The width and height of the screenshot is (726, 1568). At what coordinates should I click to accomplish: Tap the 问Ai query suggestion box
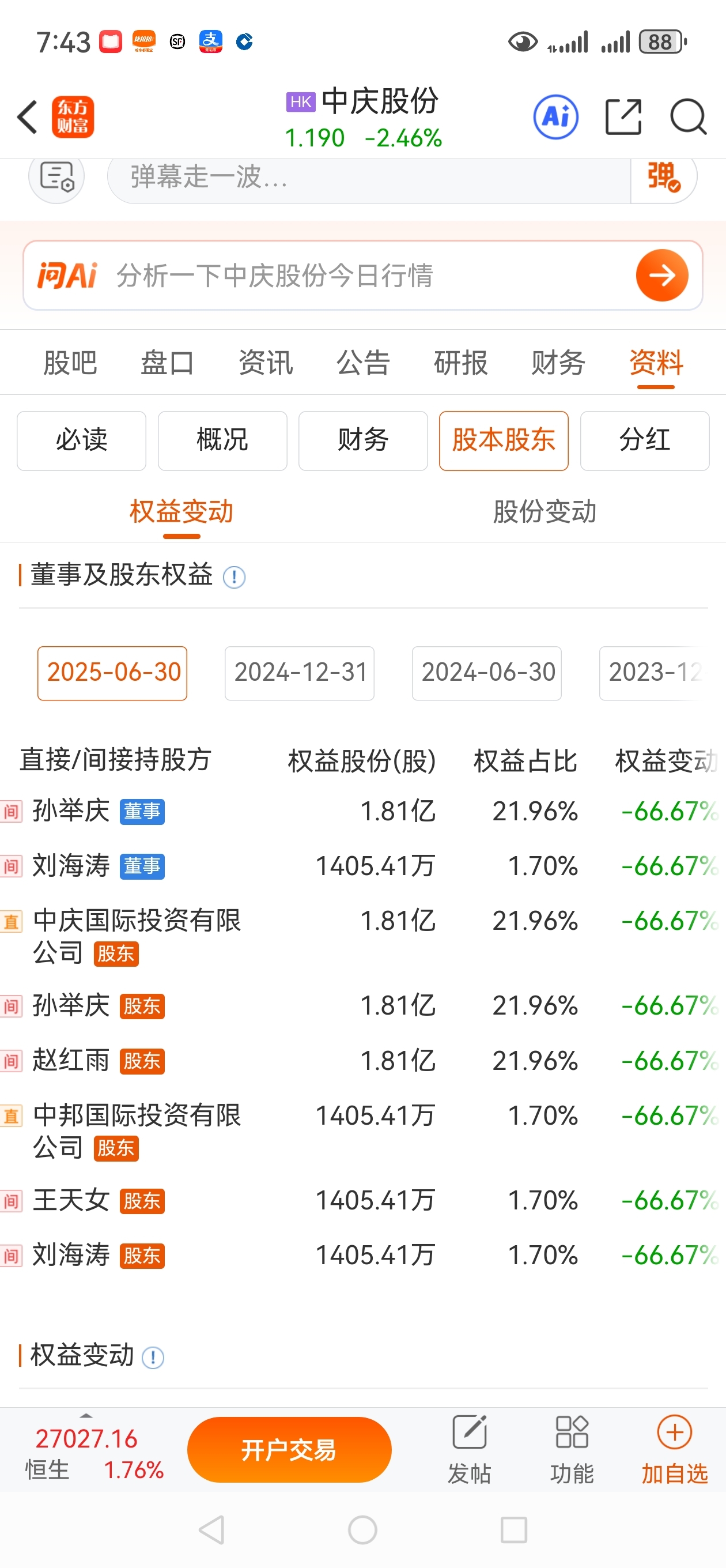pos(362,275)
